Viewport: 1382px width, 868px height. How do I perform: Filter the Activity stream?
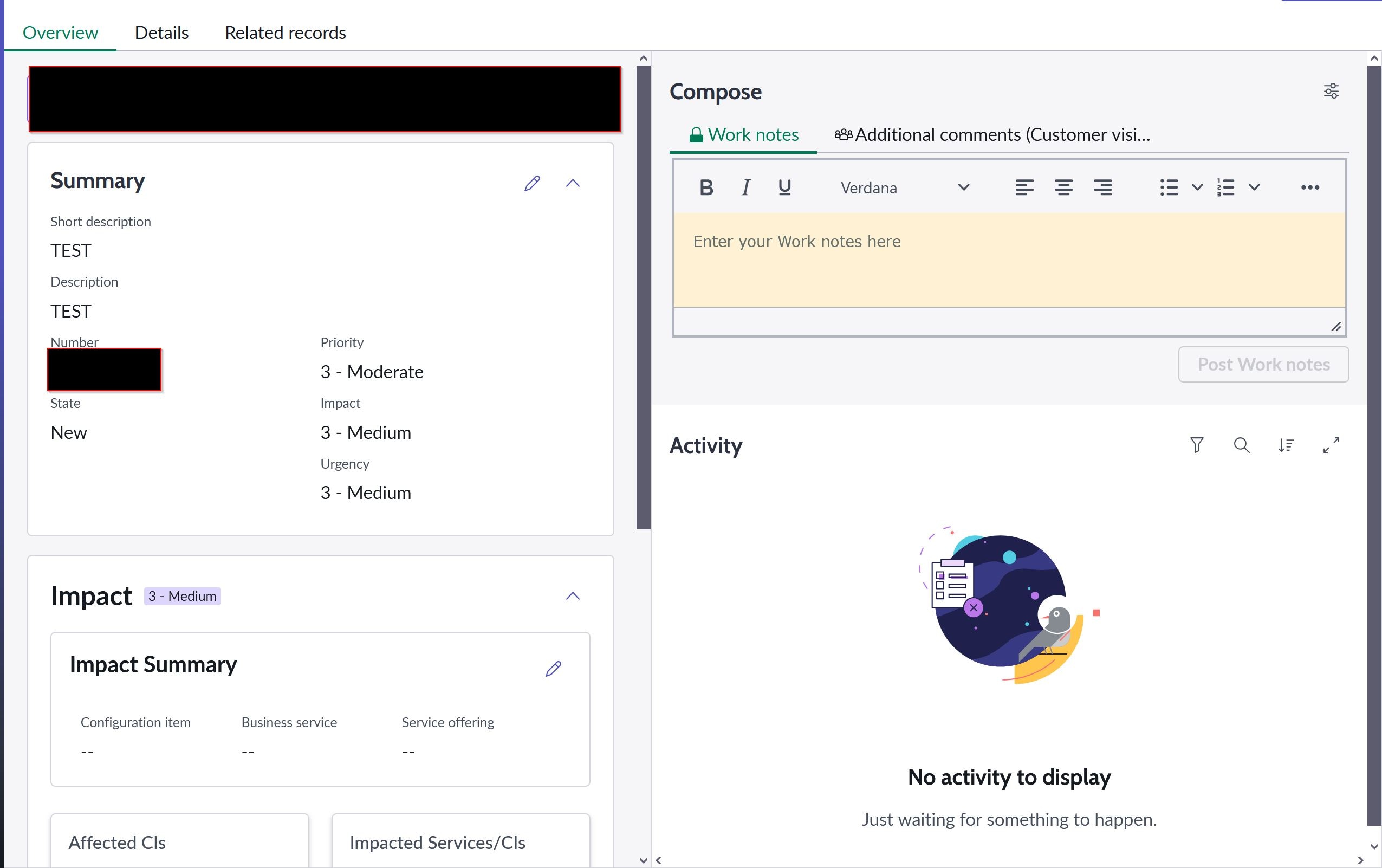click(x=1197, y=445)
